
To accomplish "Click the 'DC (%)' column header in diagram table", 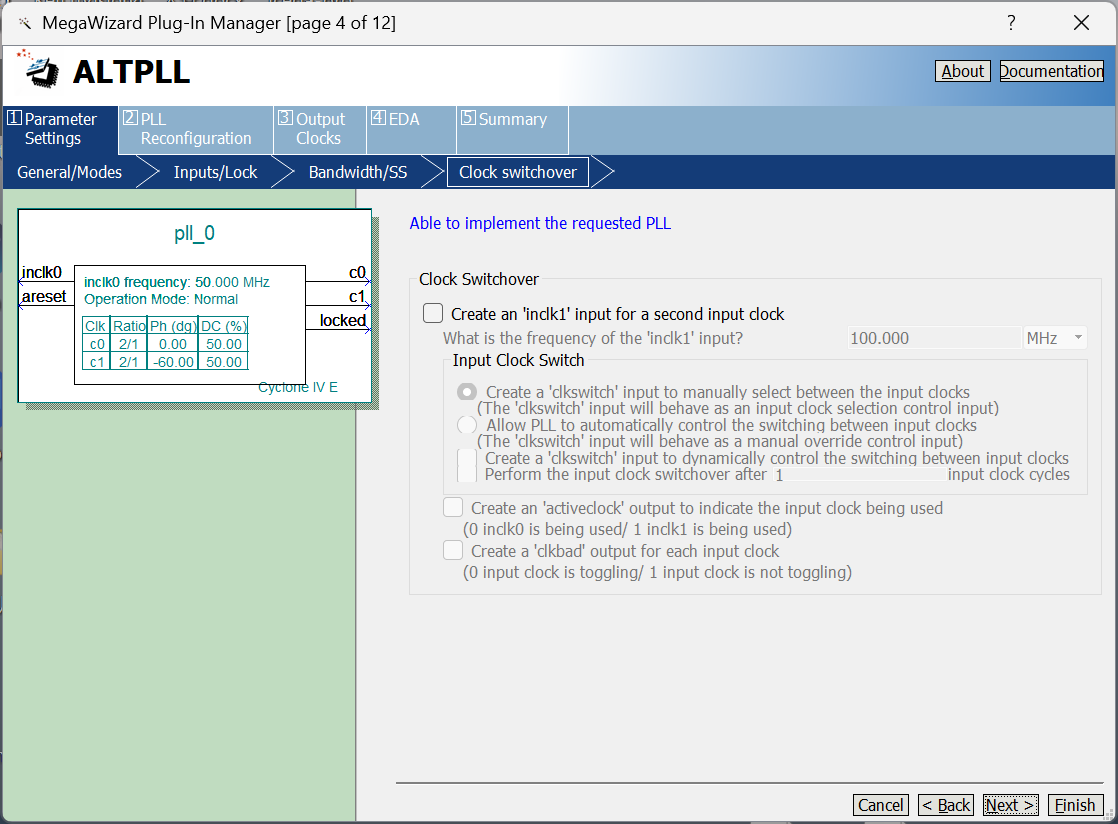I will click(x=223, y=326).
